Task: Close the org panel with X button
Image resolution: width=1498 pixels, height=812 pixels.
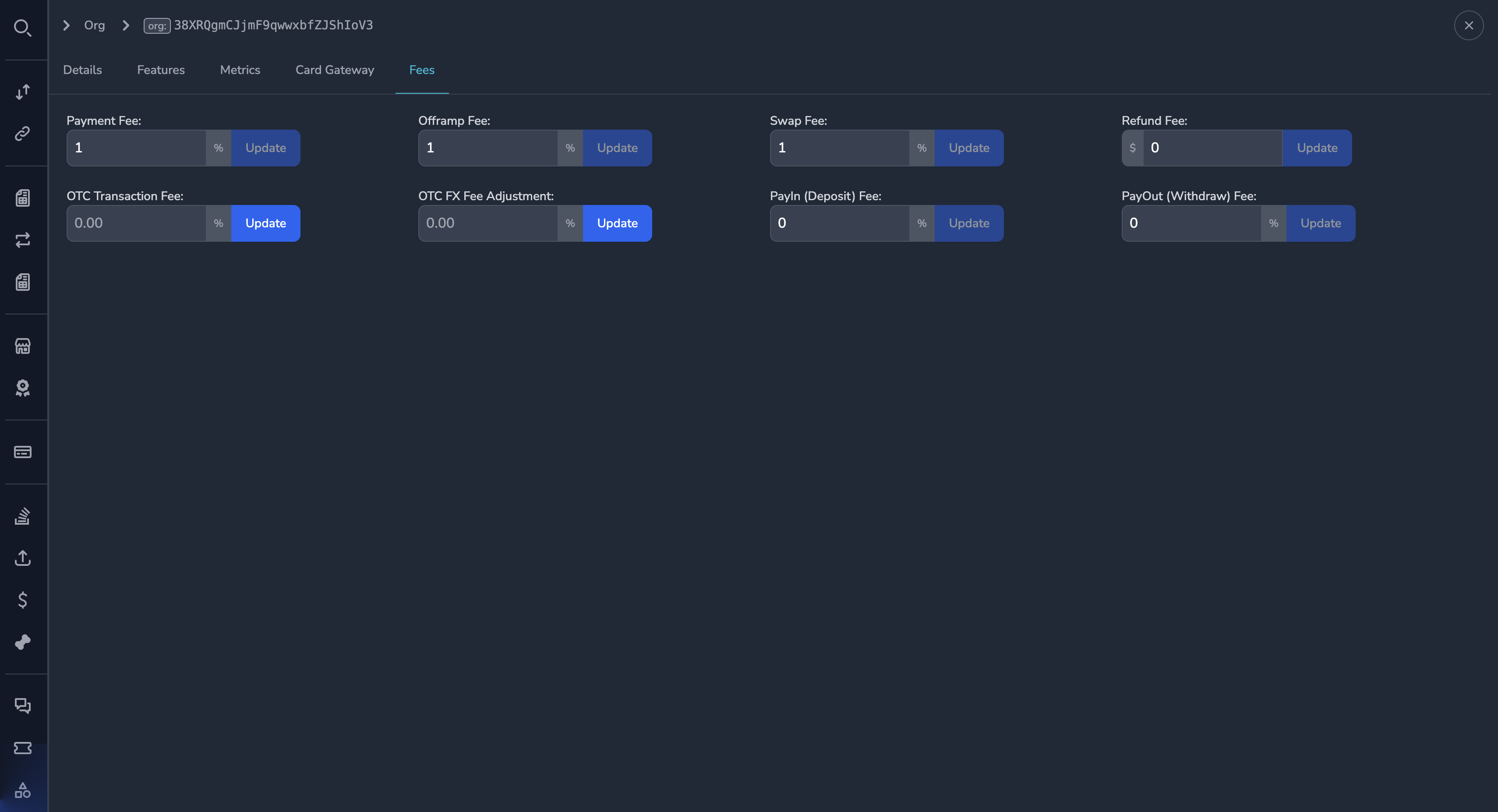Action: pyautogui.click(x=1468, y=25)
